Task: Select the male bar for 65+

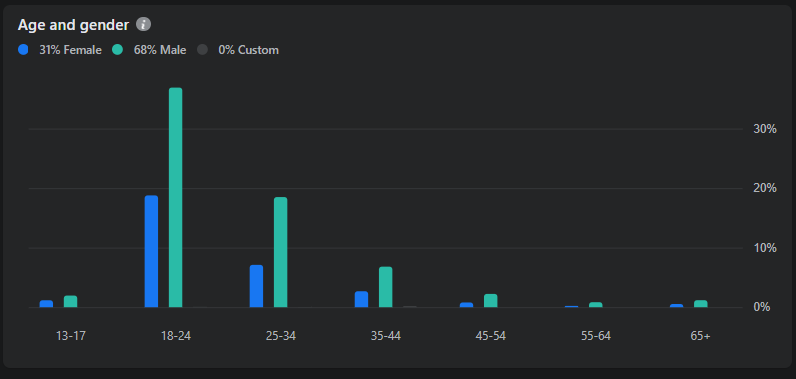Action: click(x=701, y=303)
